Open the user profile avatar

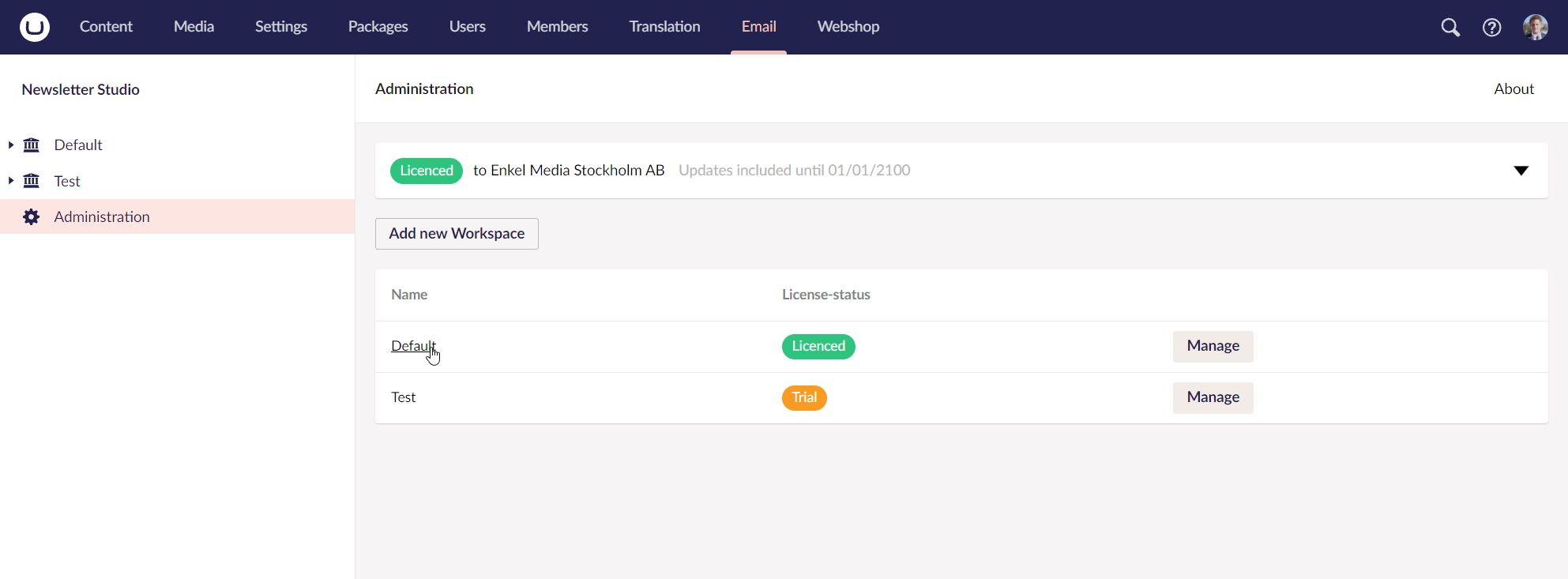tap(1535, 28)
